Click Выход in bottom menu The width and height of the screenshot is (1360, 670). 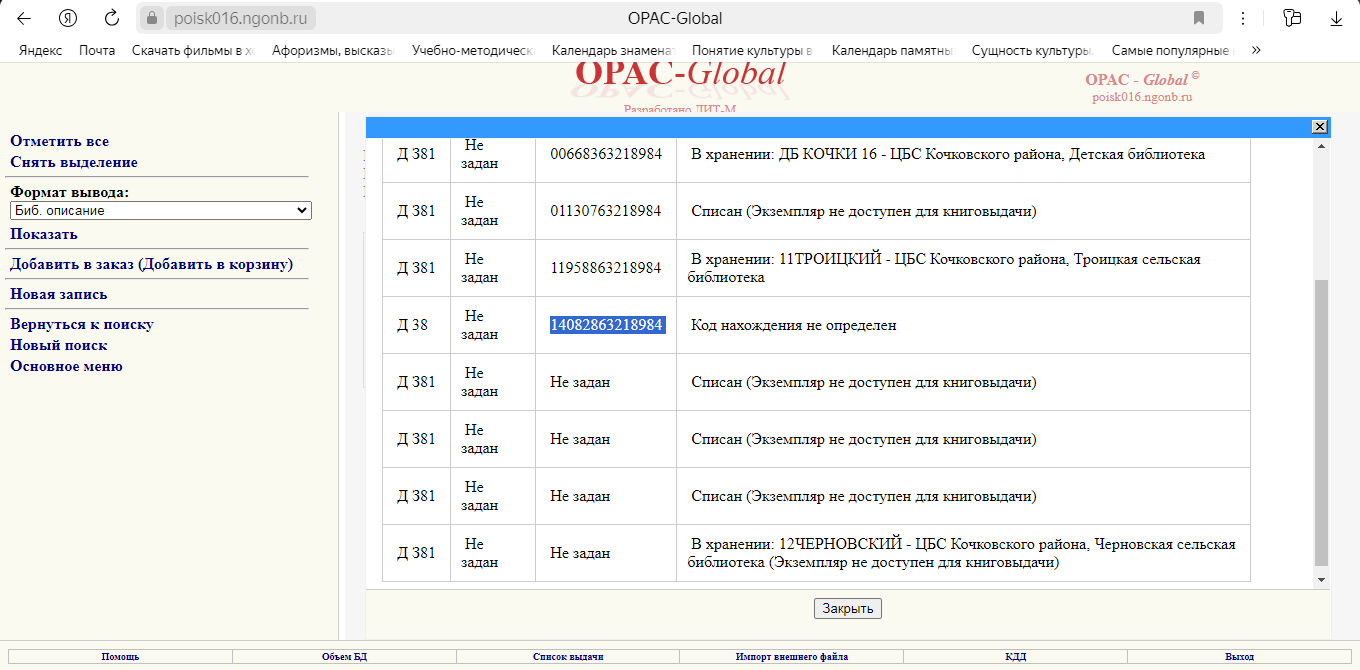1239,657
